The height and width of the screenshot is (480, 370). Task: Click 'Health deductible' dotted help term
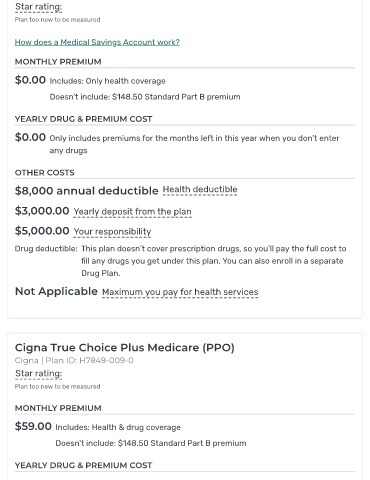200,189
